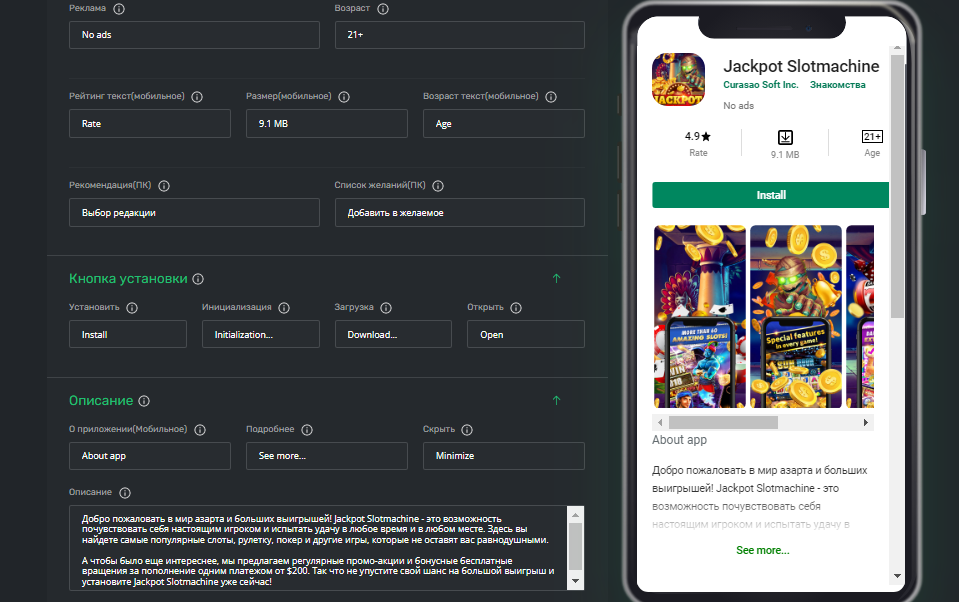Click the textarea scrollbar down arrow
The height and width of the screenshot is (602, 959).
pyautogui.click(x=576, y=581)
